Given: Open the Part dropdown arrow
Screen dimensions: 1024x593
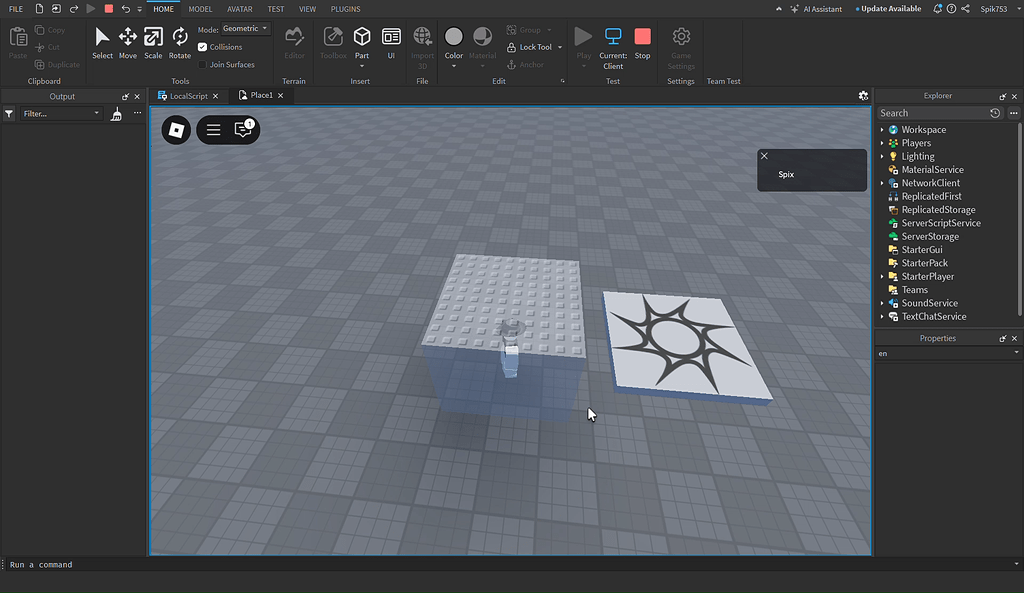Looking at the screenshot, I should pyautogui.click(x=362, y=66).
